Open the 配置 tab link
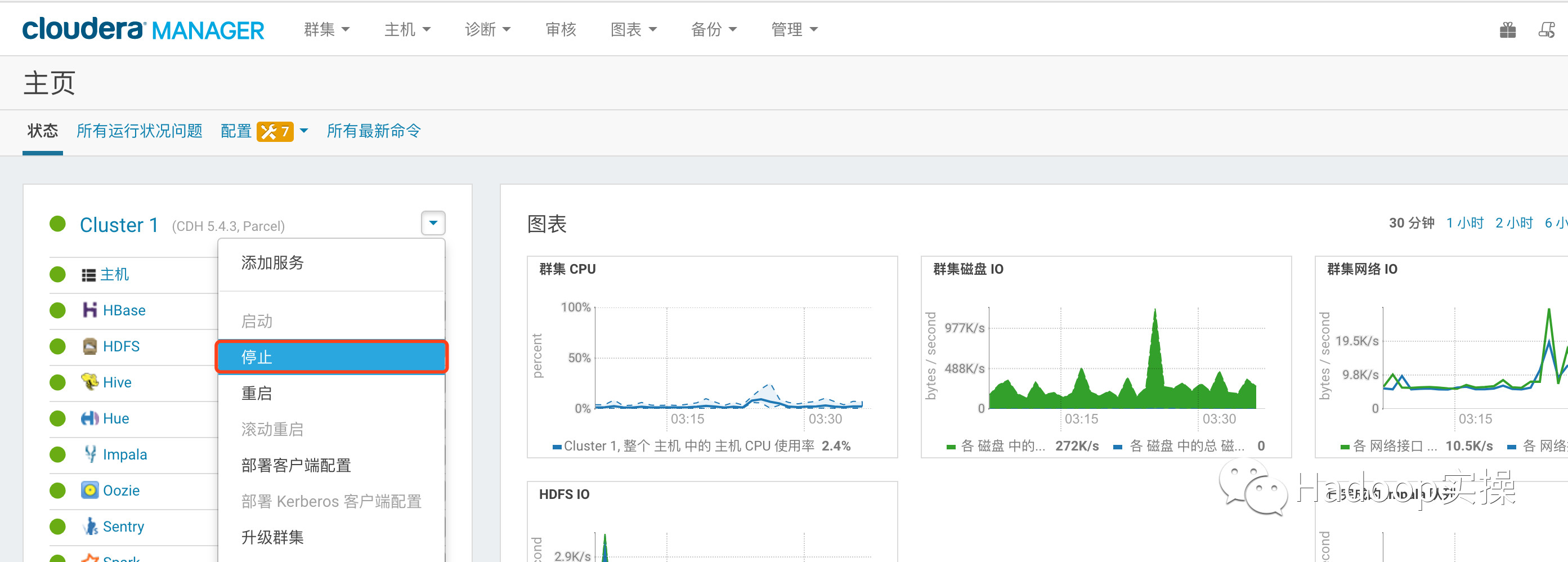The height and width of the screenshot is (562, 1568). pos(236,130)
